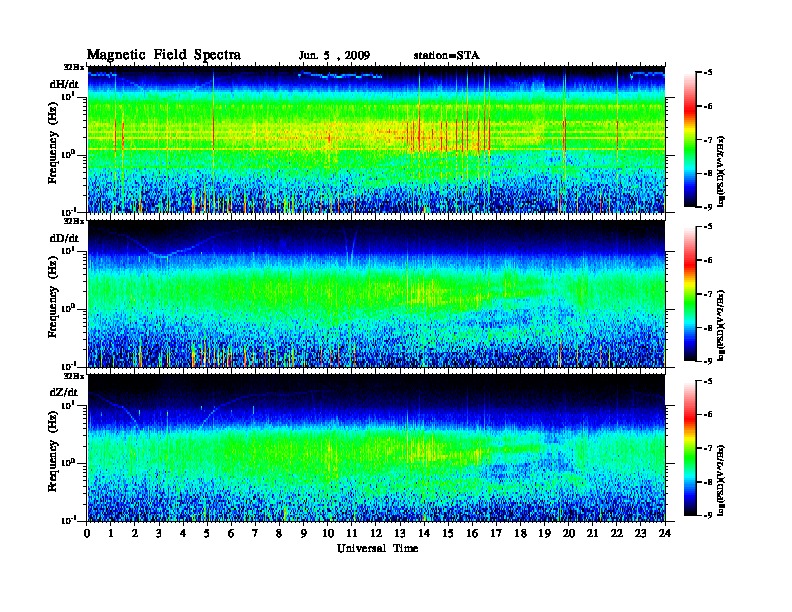Click the 1 tick label on the time axis
Screen dimensions: 792x612
click(111, 534)
